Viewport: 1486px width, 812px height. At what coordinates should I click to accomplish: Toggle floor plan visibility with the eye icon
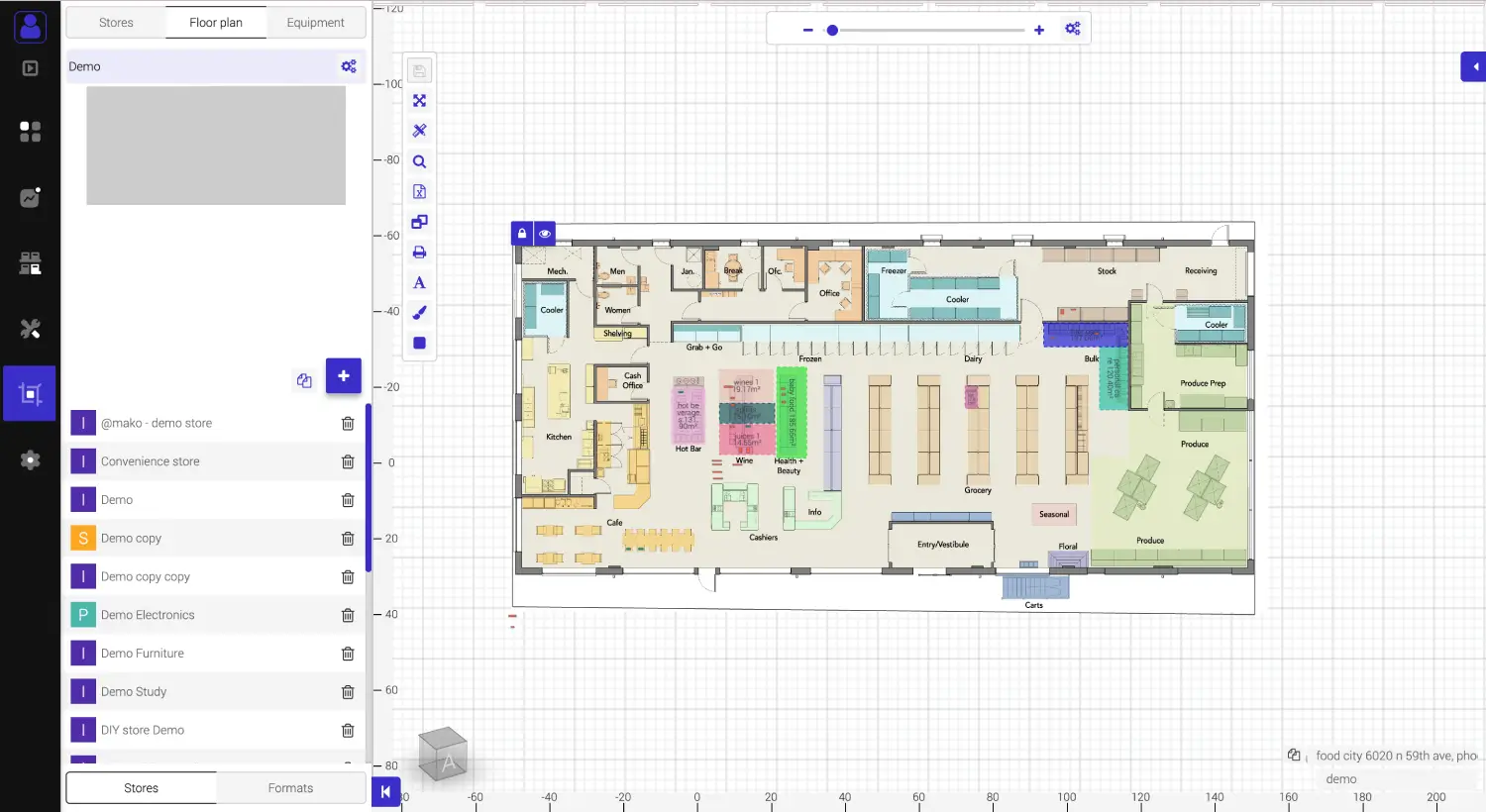click(x=545, y=233)
